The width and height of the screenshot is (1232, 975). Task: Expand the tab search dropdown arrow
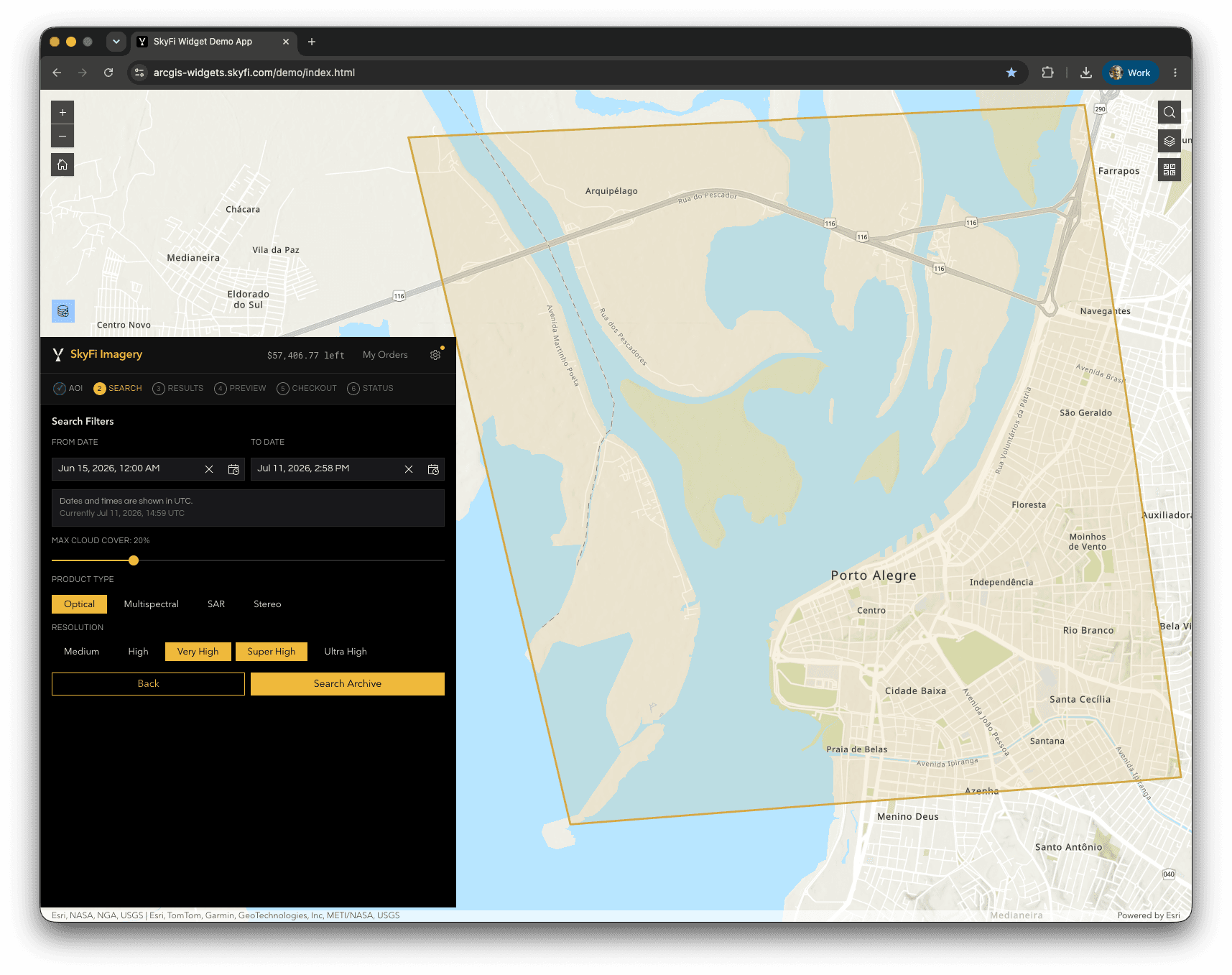[x=116, y=42]
